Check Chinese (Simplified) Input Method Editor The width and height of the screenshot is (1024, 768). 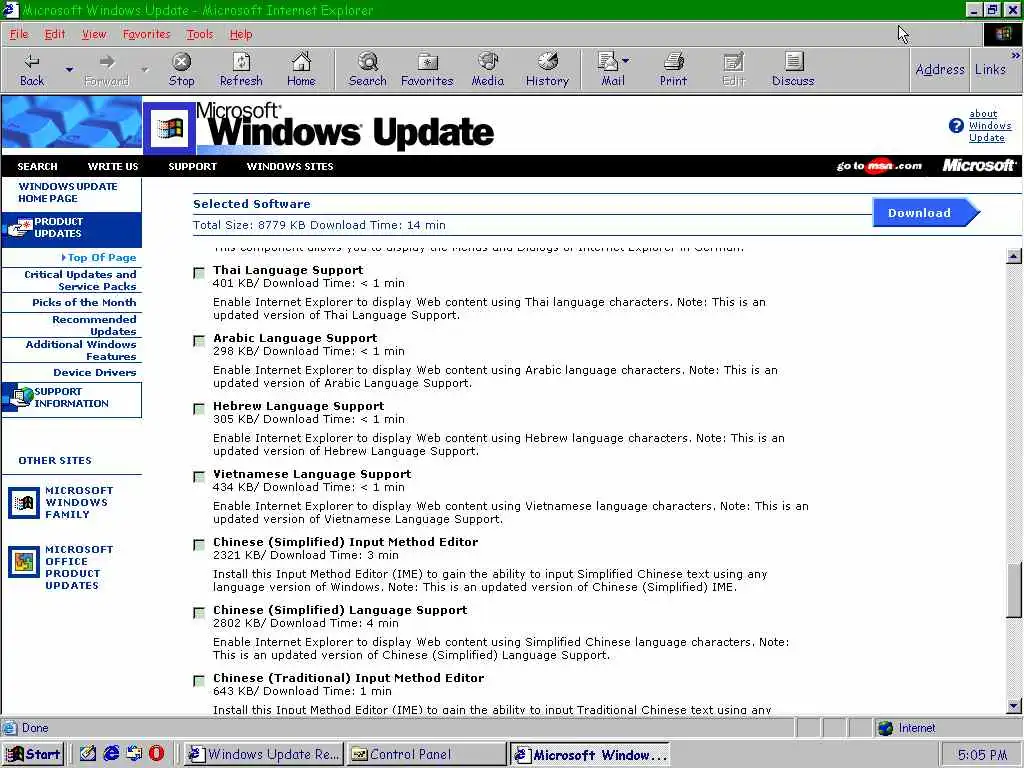[x=199, y=545]
